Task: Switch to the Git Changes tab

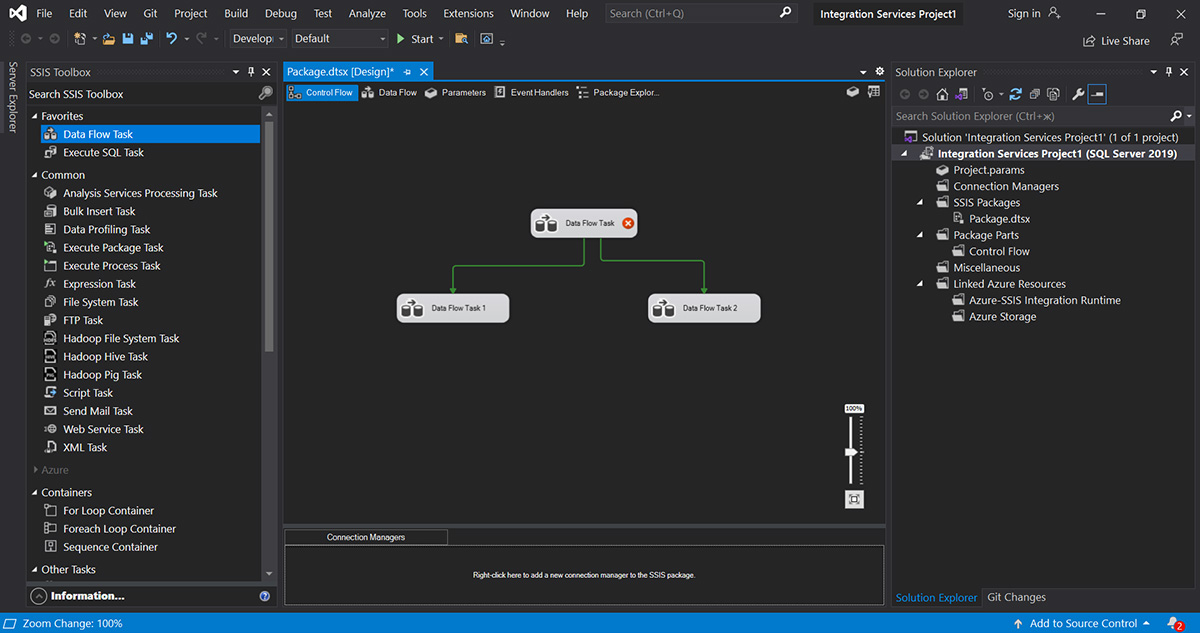Action: pos(1016,597)
